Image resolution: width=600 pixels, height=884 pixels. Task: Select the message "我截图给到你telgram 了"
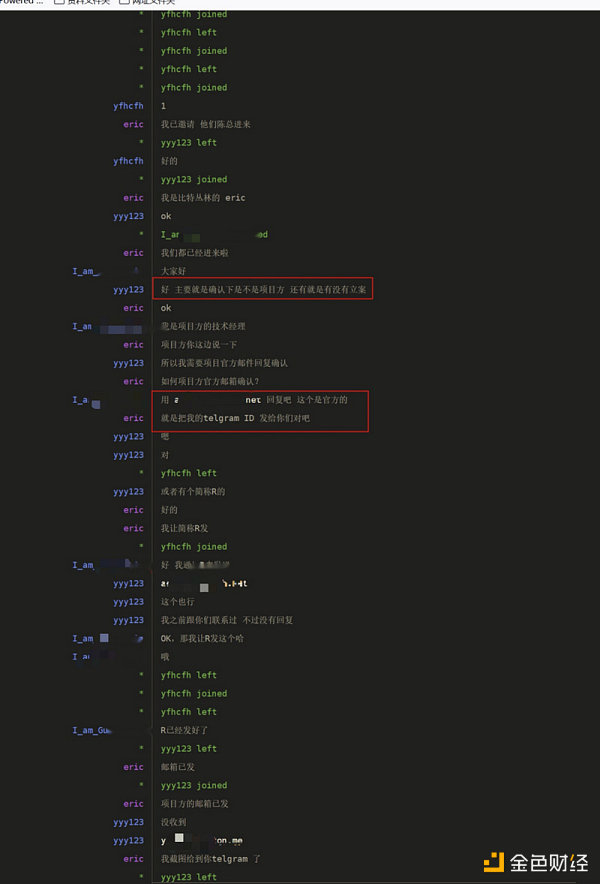(x=211, y=858)
